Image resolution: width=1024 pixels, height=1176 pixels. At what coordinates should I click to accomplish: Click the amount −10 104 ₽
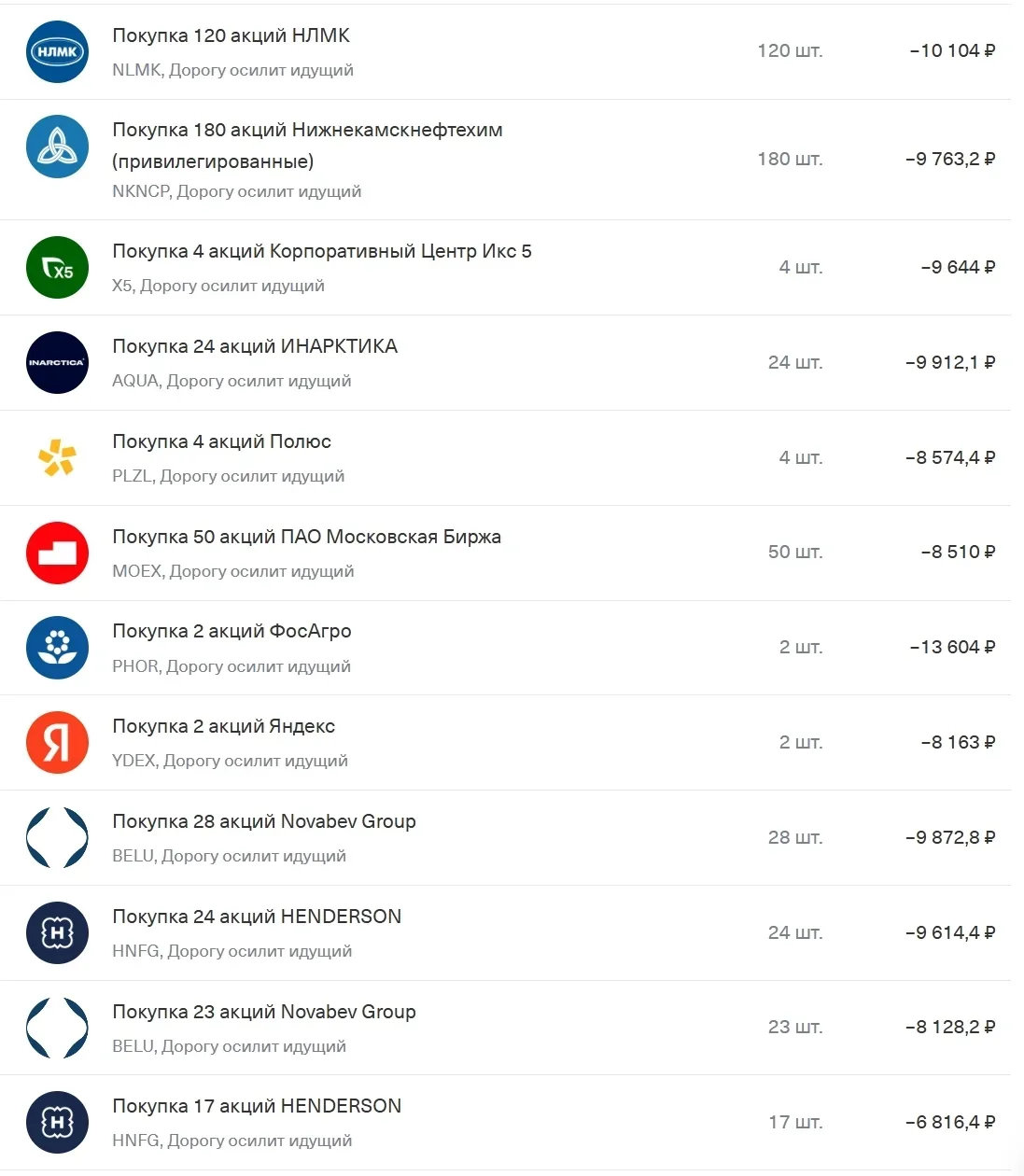tap(952, 50)
